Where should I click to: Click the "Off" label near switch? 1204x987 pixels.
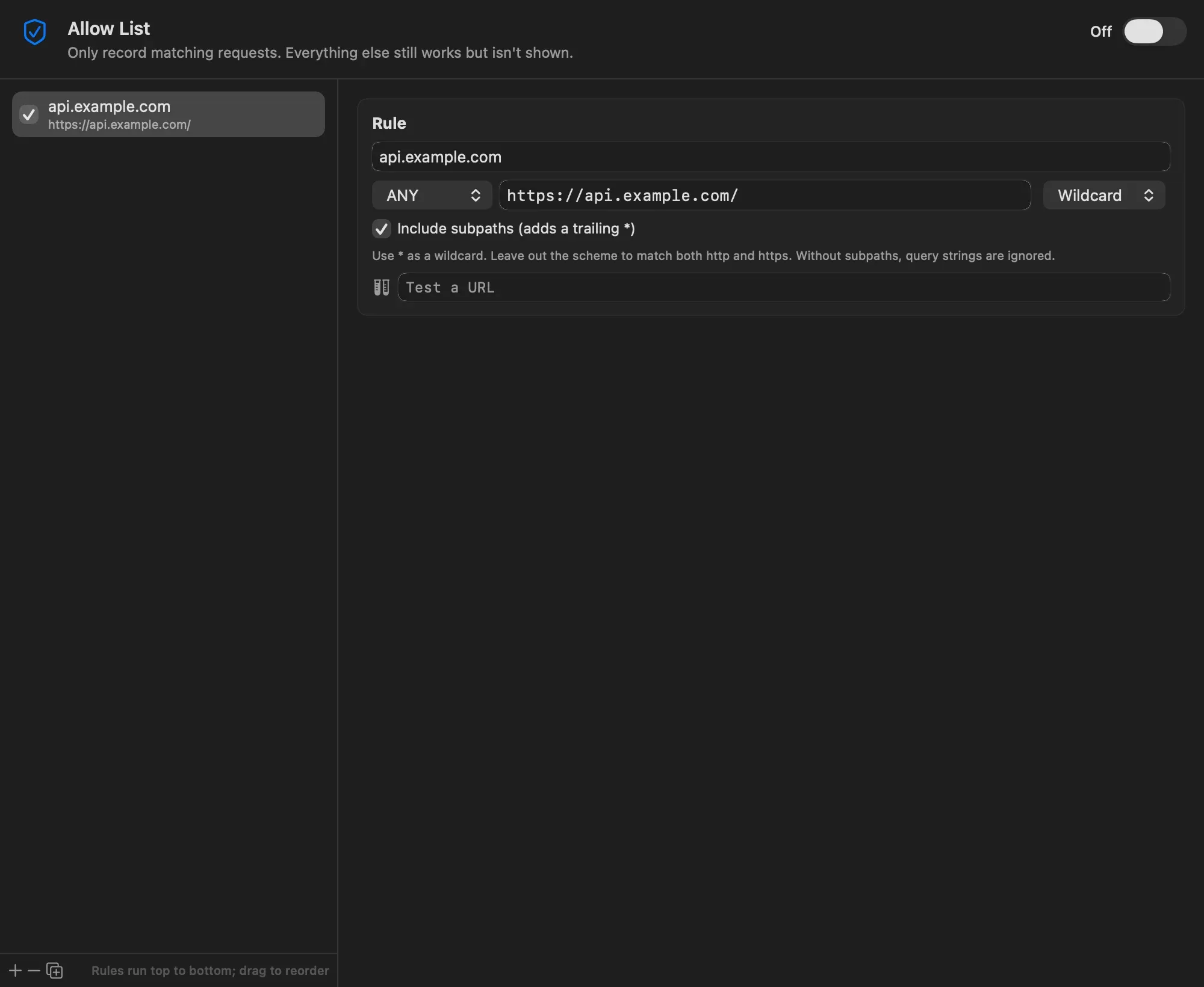coord(1100,31)
